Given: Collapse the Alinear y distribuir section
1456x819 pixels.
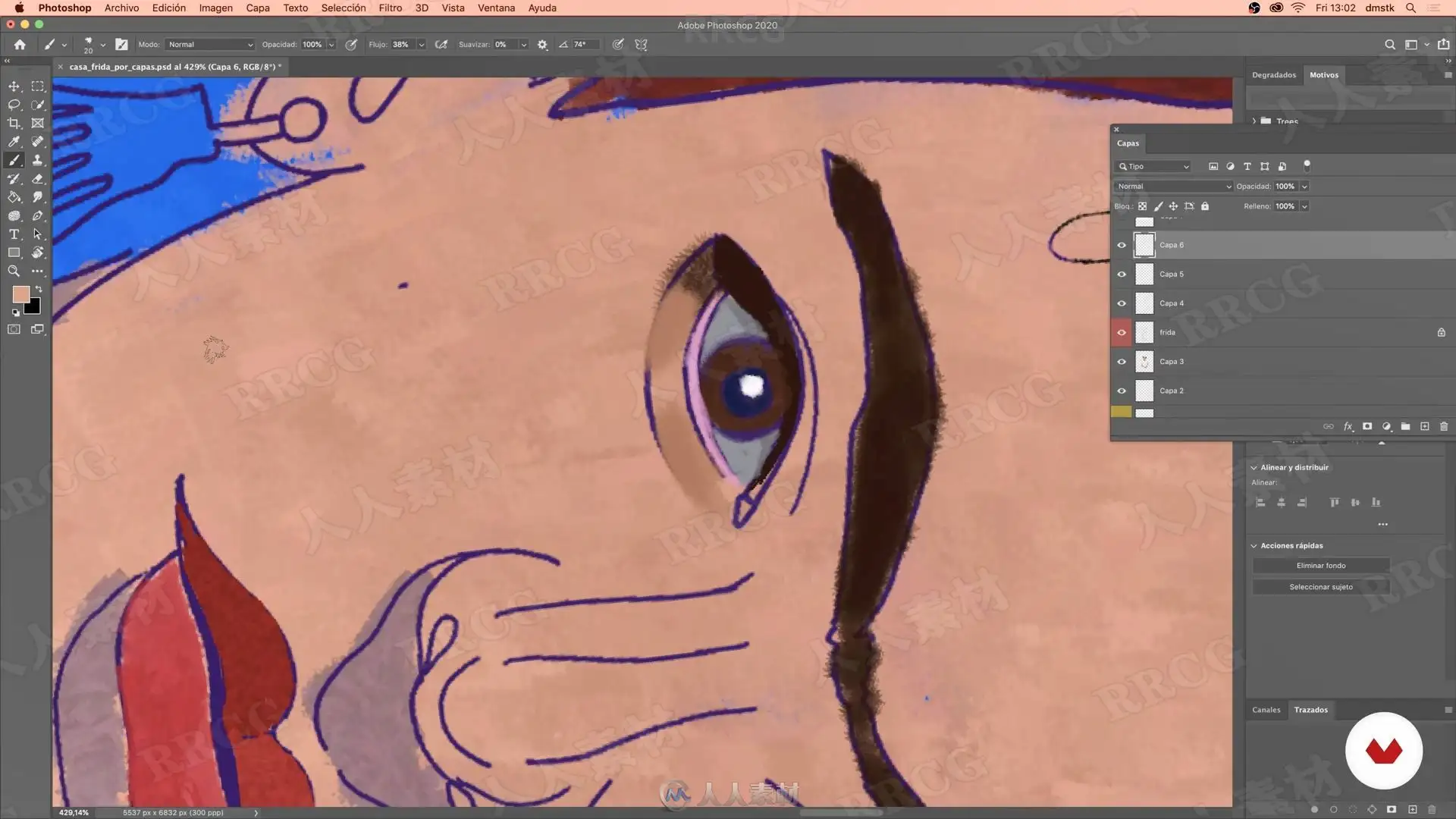Looking at the screenshot, I should click(x=1254, y=468).
